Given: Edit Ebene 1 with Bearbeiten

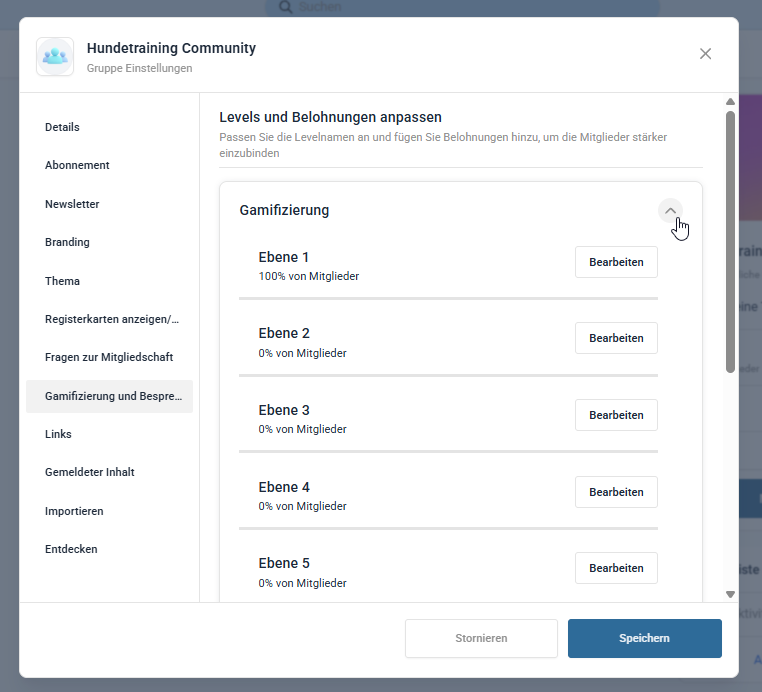Looking at the screenshot, I should pyautogui.click(x=616, y=262).
